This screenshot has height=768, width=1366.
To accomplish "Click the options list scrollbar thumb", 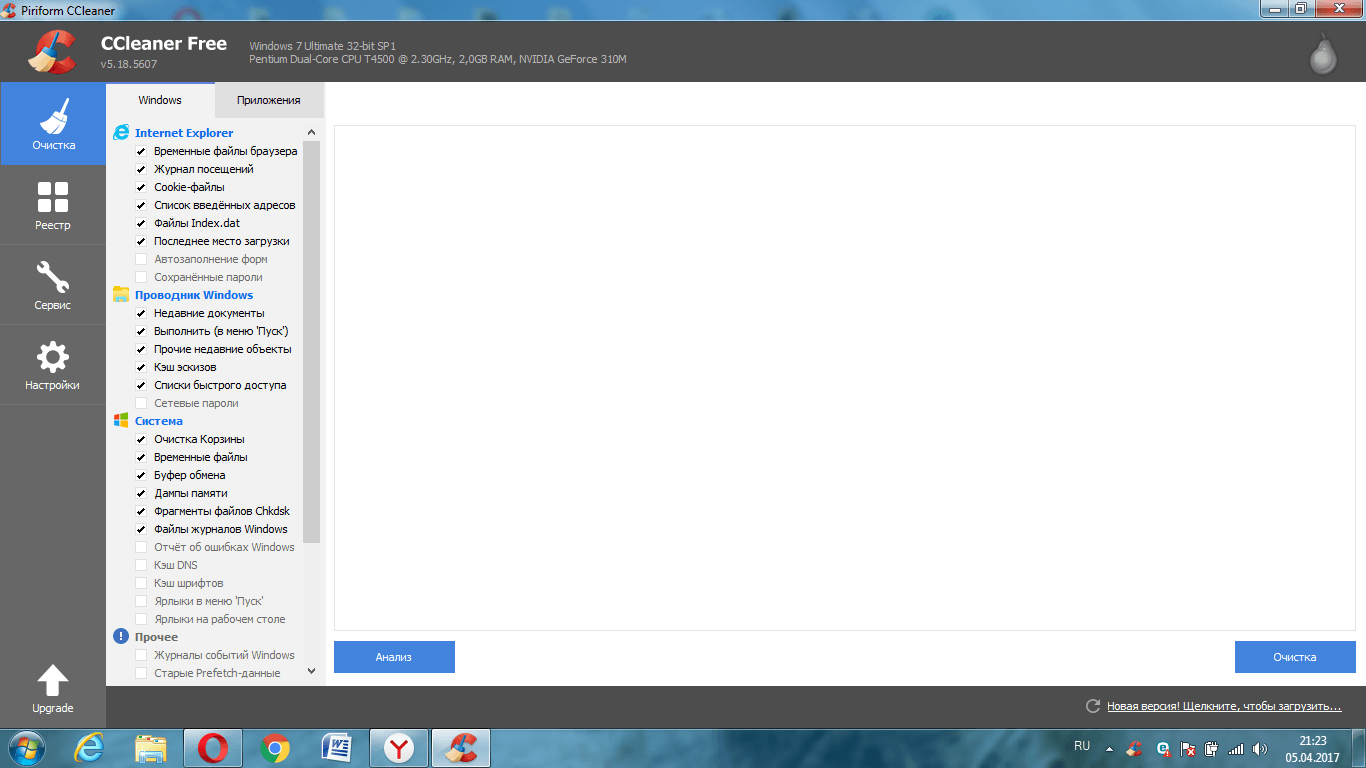I will (x=311, y=341).
